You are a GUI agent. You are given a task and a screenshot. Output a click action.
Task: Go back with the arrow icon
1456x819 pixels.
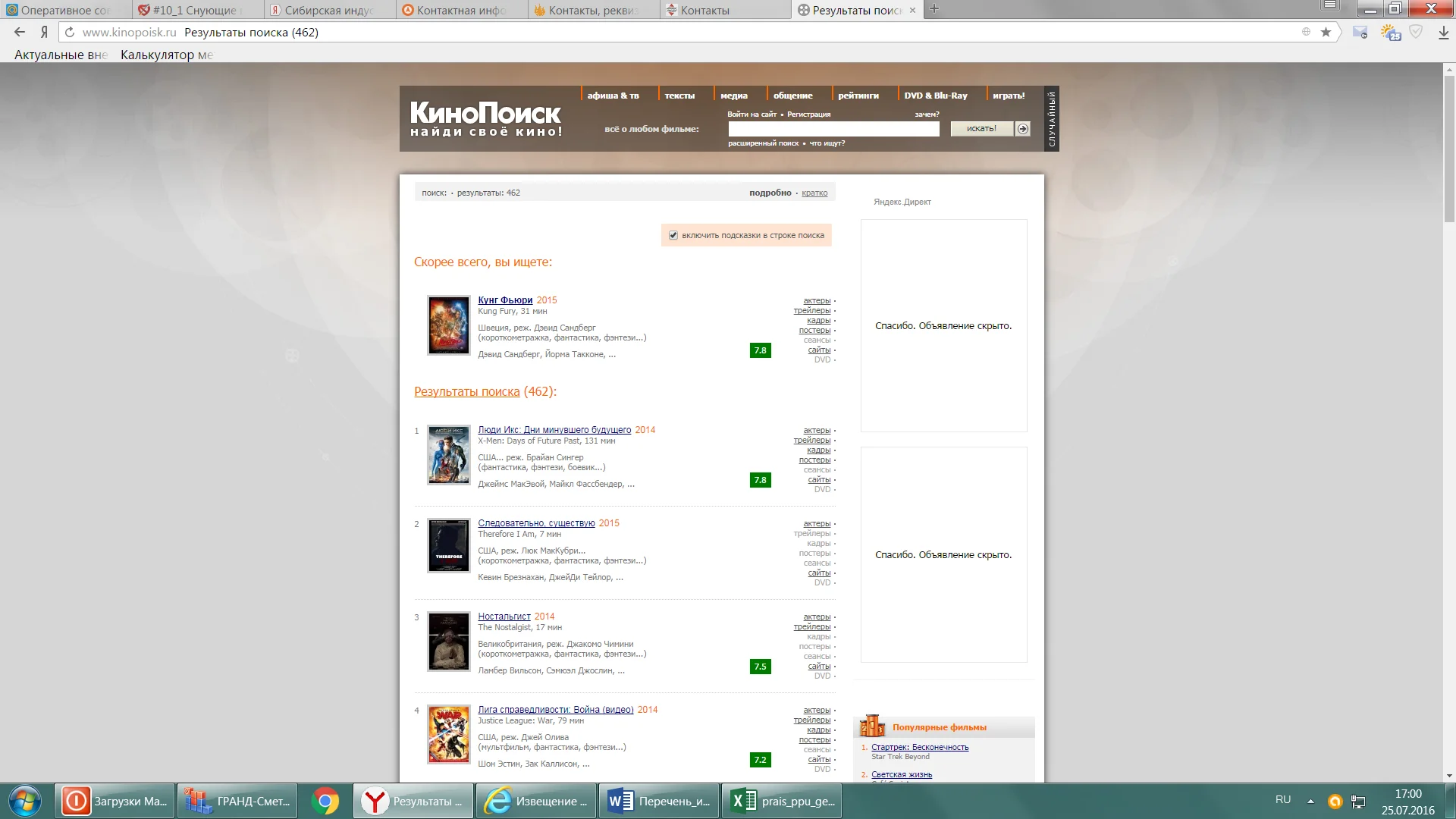click(20, 32)
